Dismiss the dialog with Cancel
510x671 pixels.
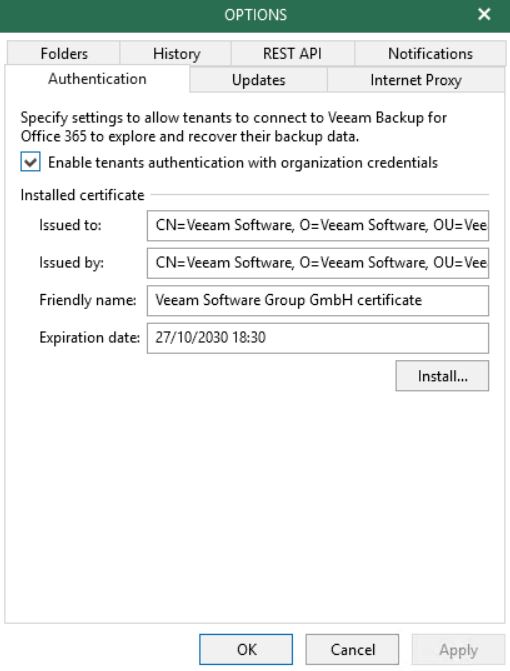click(352, 649)
